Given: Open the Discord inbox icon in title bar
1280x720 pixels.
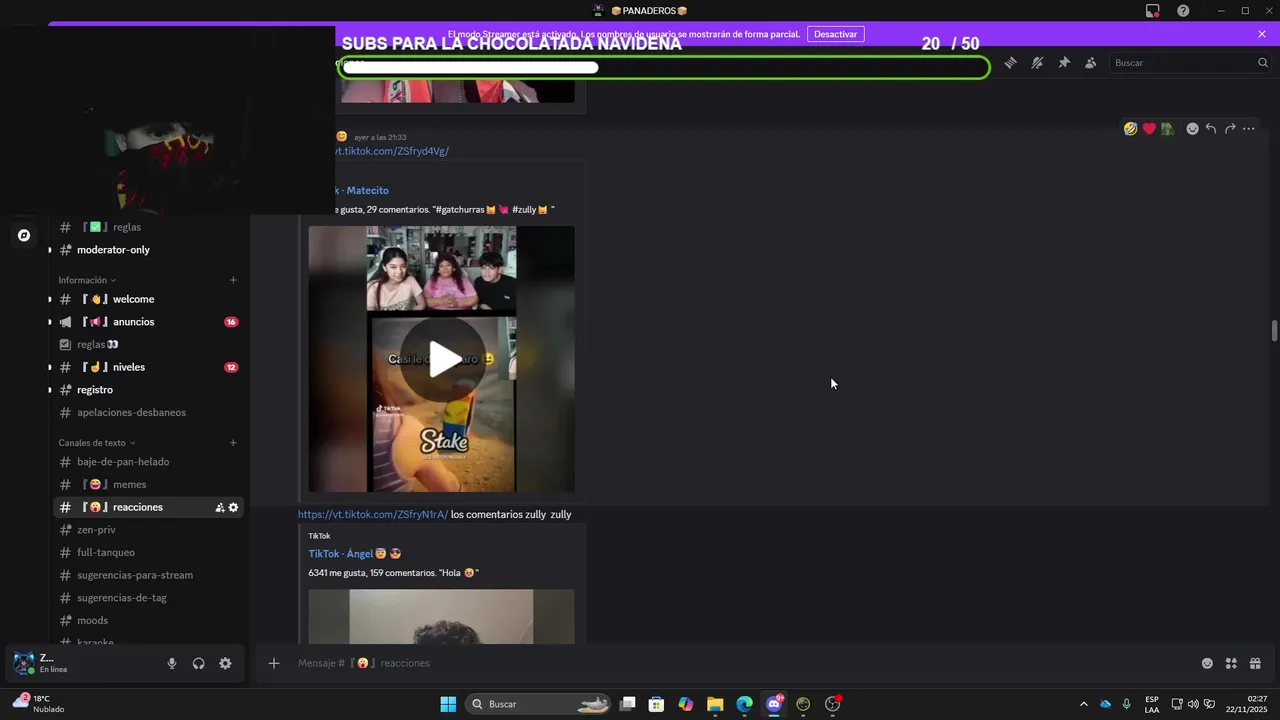Looking at the screenshot, I should [1153, 11].
